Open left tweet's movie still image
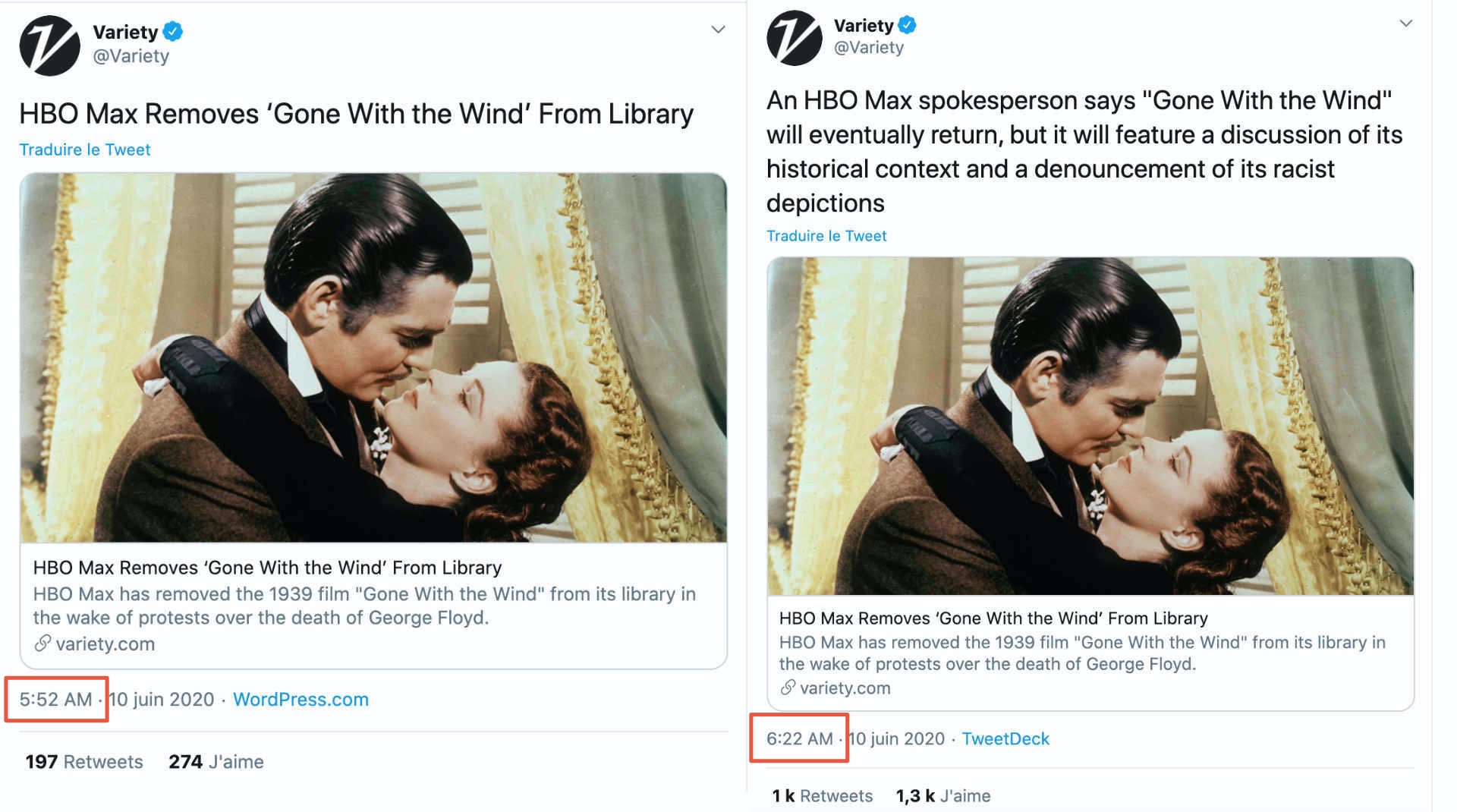This screenshot has height=812, width=1457. 373,357
